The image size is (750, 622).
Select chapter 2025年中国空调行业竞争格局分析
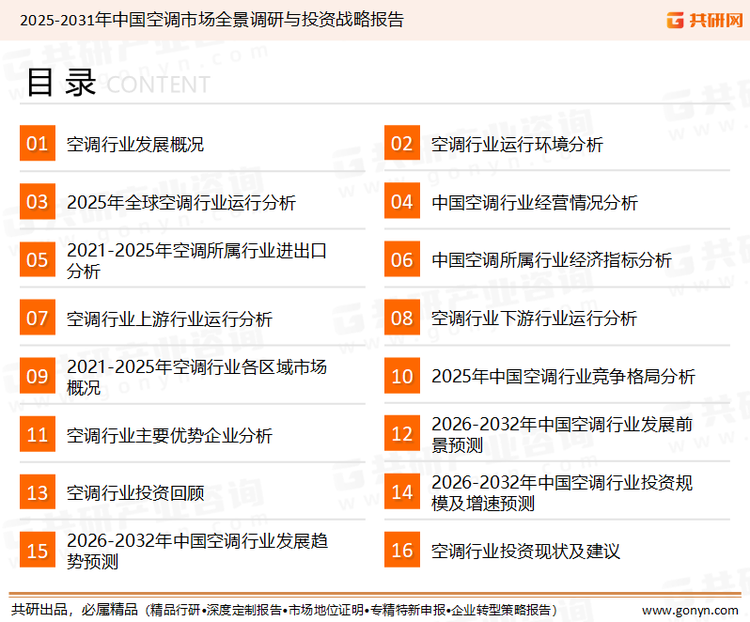(x=563, y=377)
